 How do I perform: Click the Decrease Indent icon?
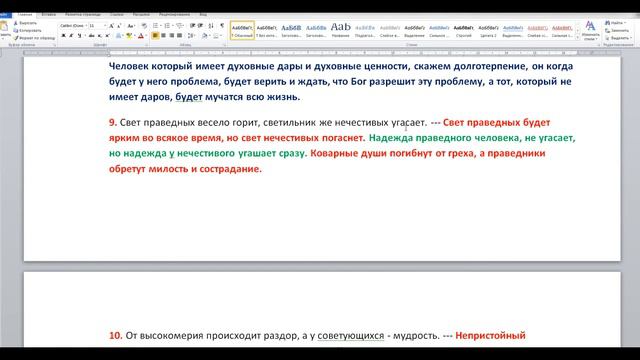pos(192,26)
